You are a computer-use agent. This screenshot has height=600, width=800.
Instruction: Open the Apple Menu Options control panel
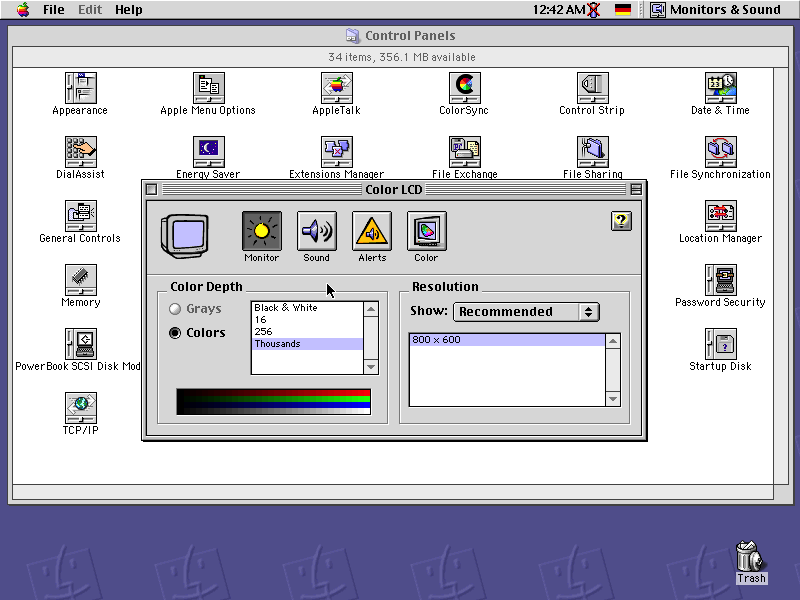point(209,88)
